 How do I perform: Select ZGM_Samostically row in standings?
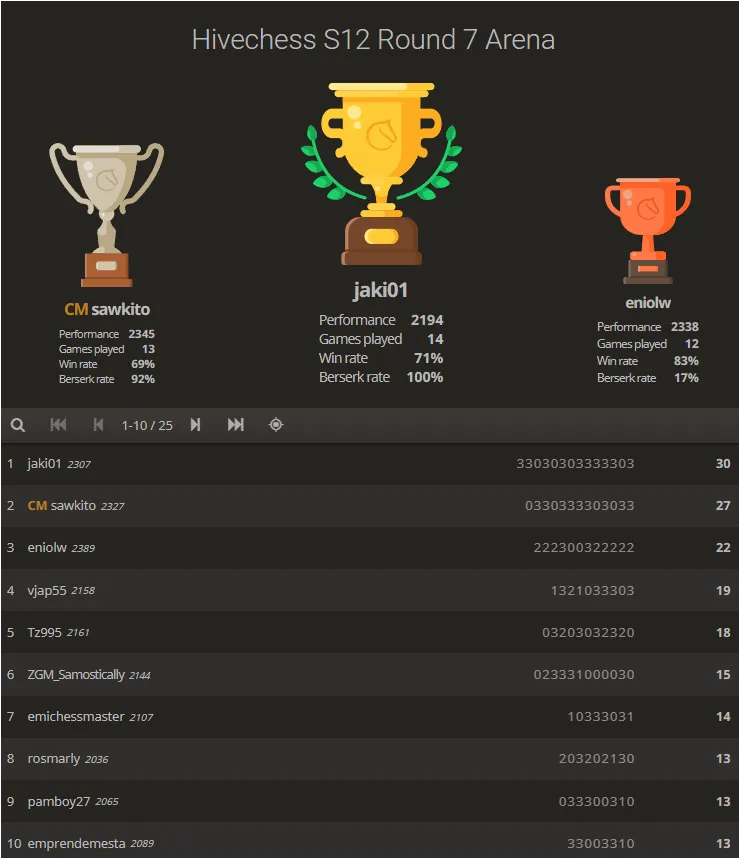coord(370,674)
